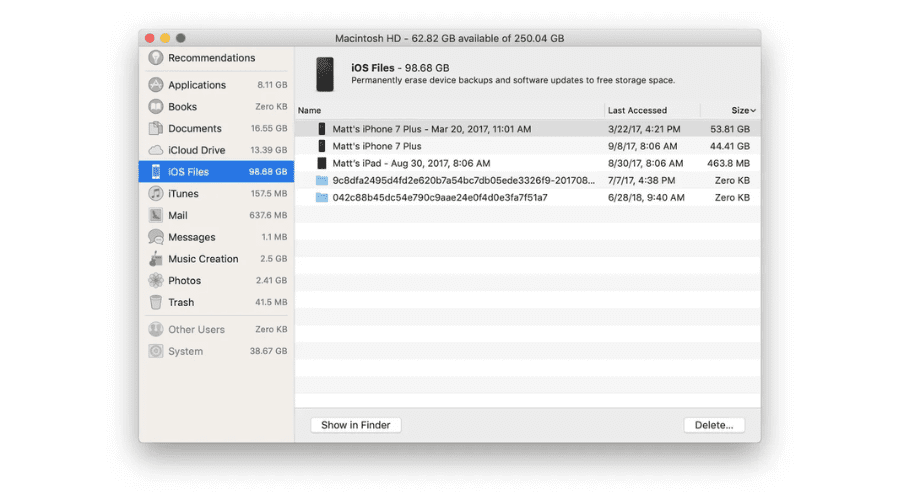Click the 53.81 GB size value
This screenshot has width=900, height=500.
730,129
